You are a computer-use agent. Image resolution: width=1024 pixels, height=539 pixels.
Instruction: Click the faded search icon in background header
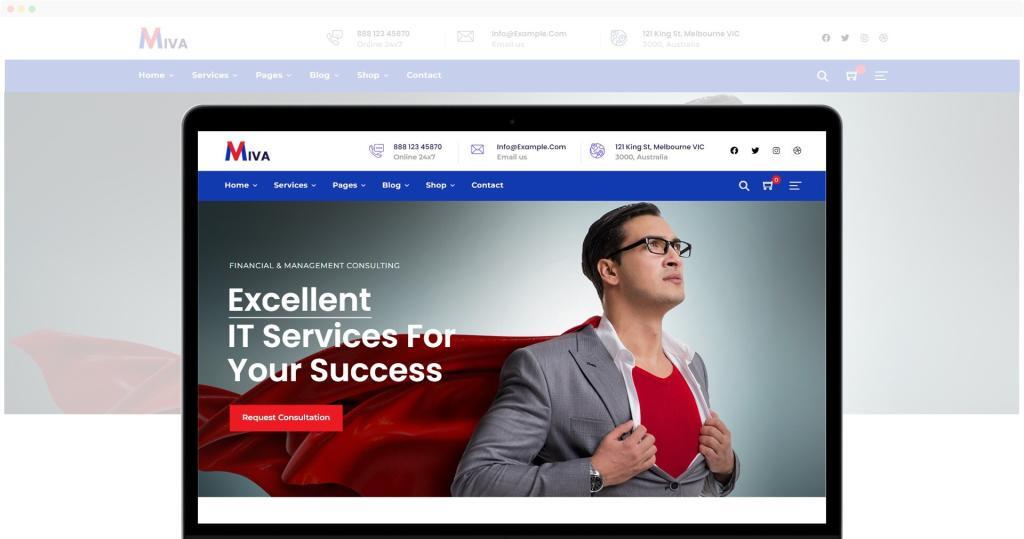point(823,76)
